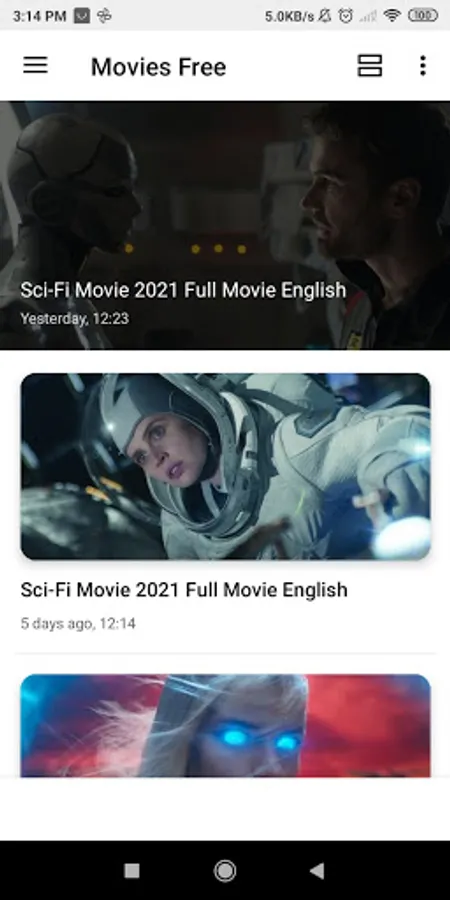Open featured banner with robot and man
This screenshot has width=450, height=900.
[225, 225]
